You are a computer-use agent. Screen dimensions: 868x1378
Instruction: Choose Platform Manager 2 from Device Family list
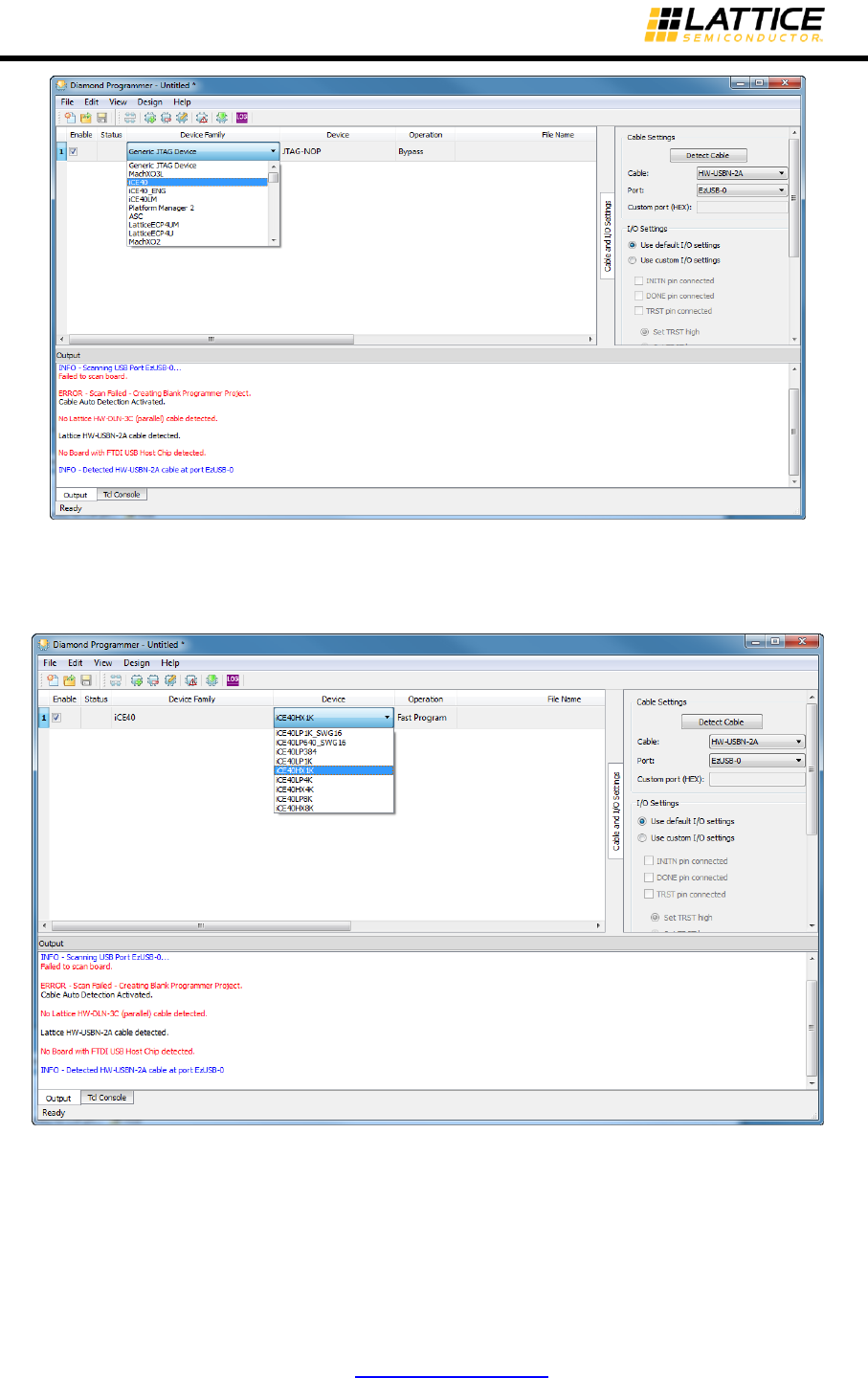tap(197, 208)
